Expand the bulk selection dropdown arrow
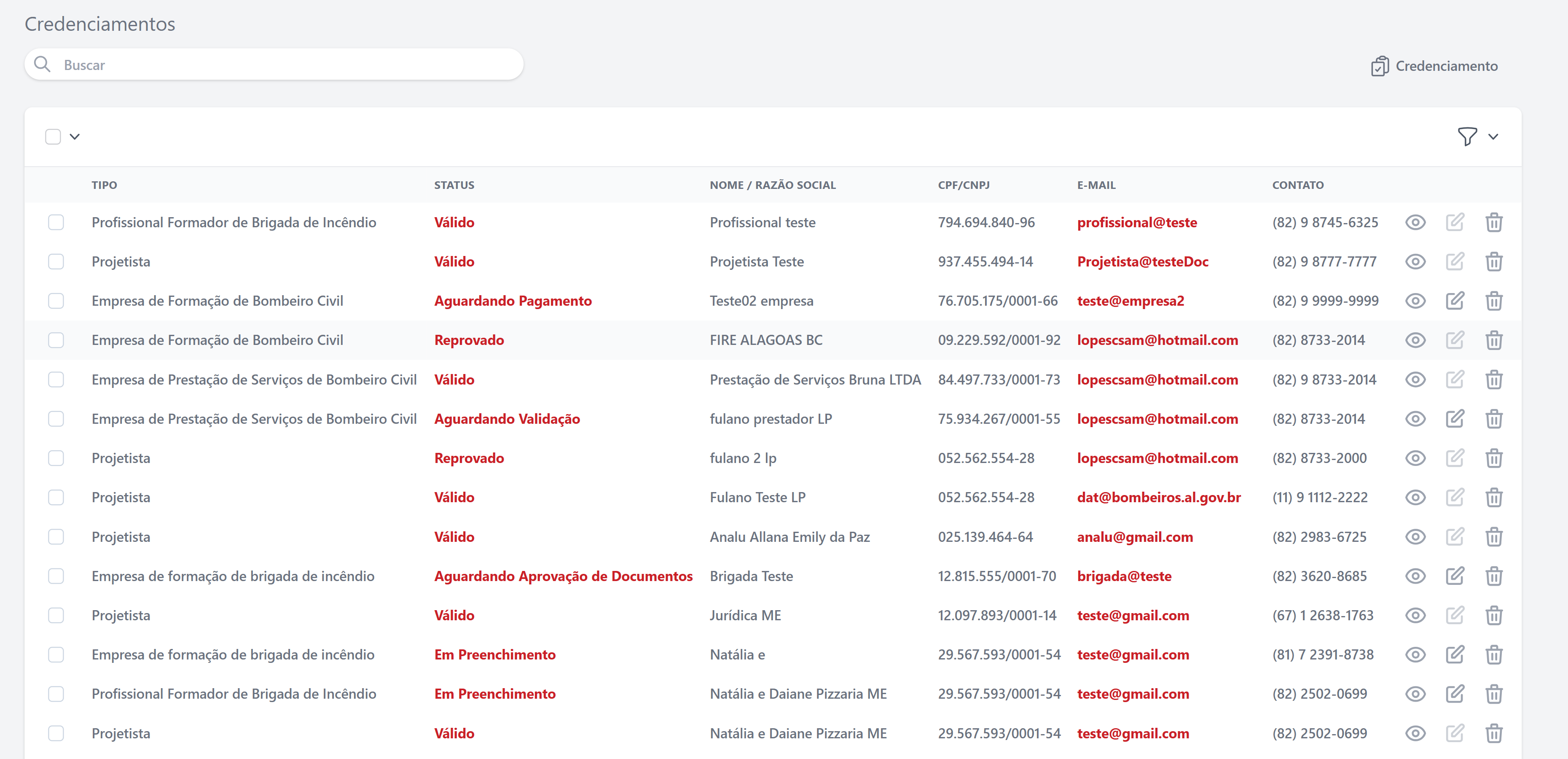The height and width of the screenshot is (759, 1568). 75,137
